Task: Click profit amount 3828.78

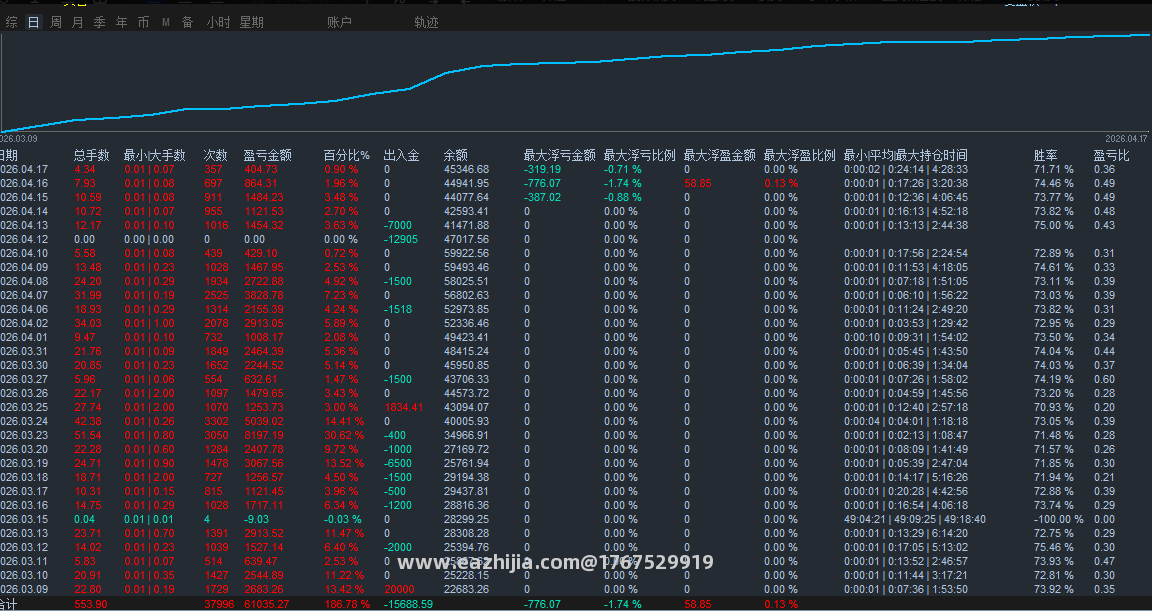Action: [x=263, y=295]
